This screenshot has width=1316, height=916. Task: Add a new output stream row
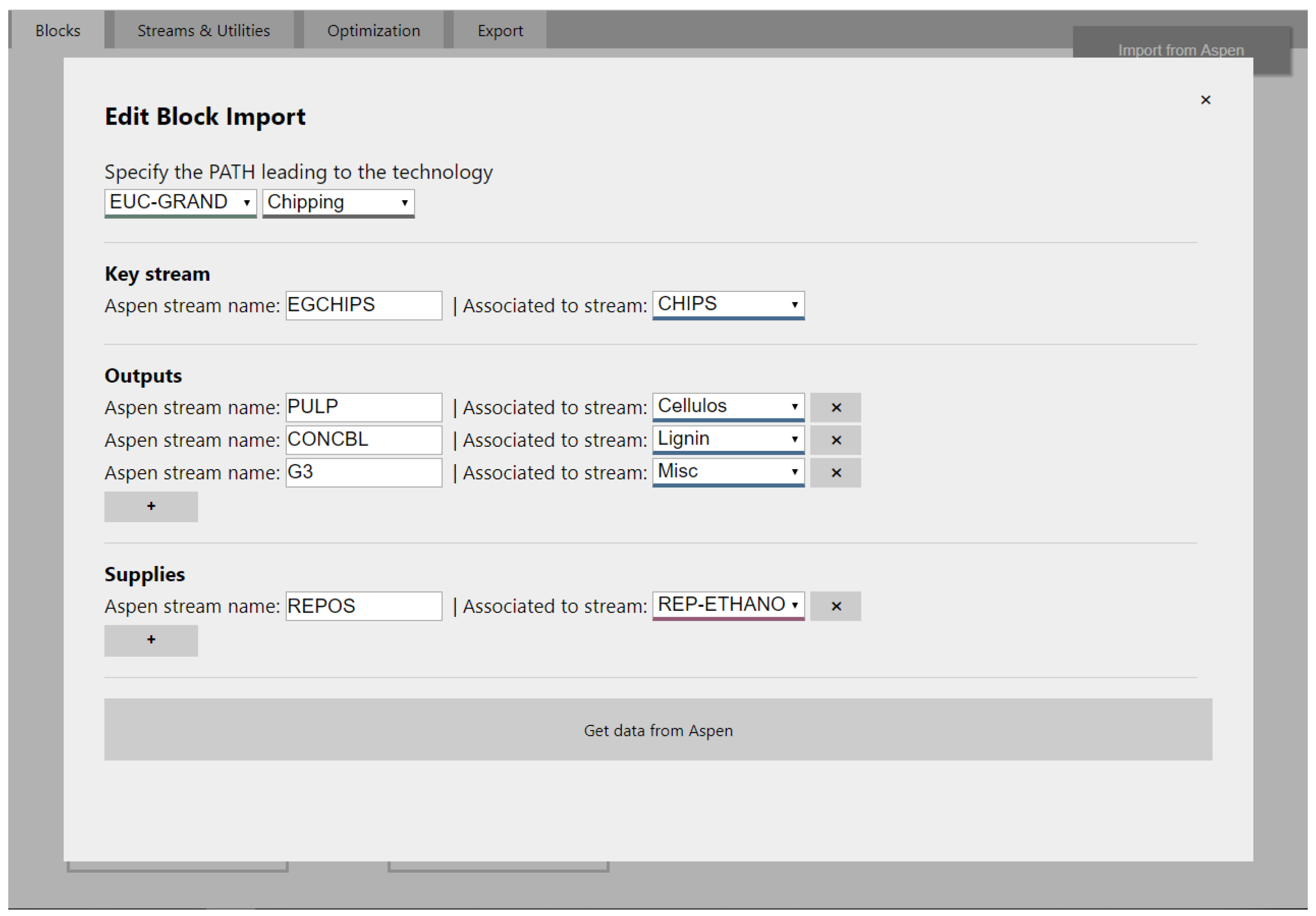point(151,506)
